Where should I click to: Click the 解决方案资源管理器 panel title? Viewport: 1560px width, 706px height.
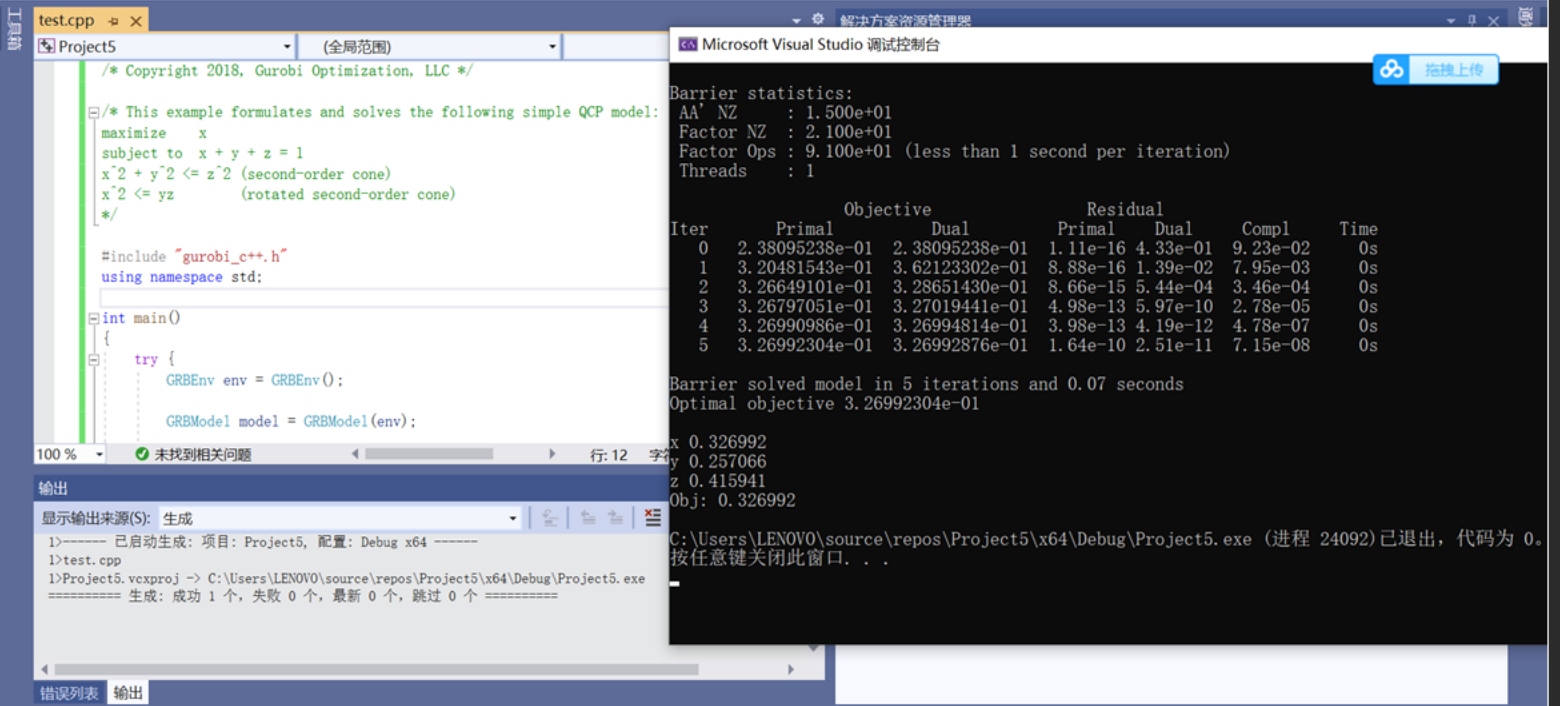[906, 21]
